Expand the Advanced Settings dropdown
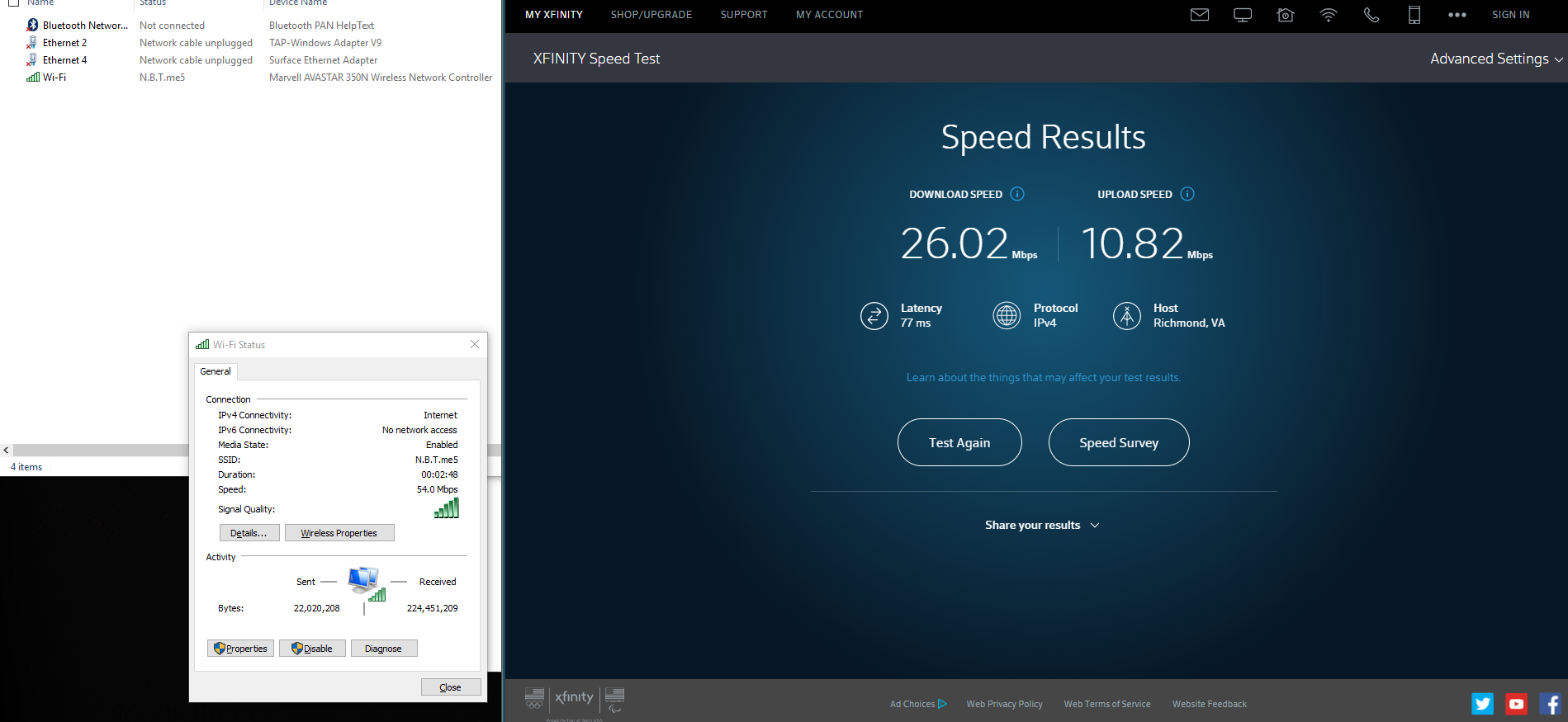The width and height of the screenshot is (1568, 722). (x=1495, y=59)
